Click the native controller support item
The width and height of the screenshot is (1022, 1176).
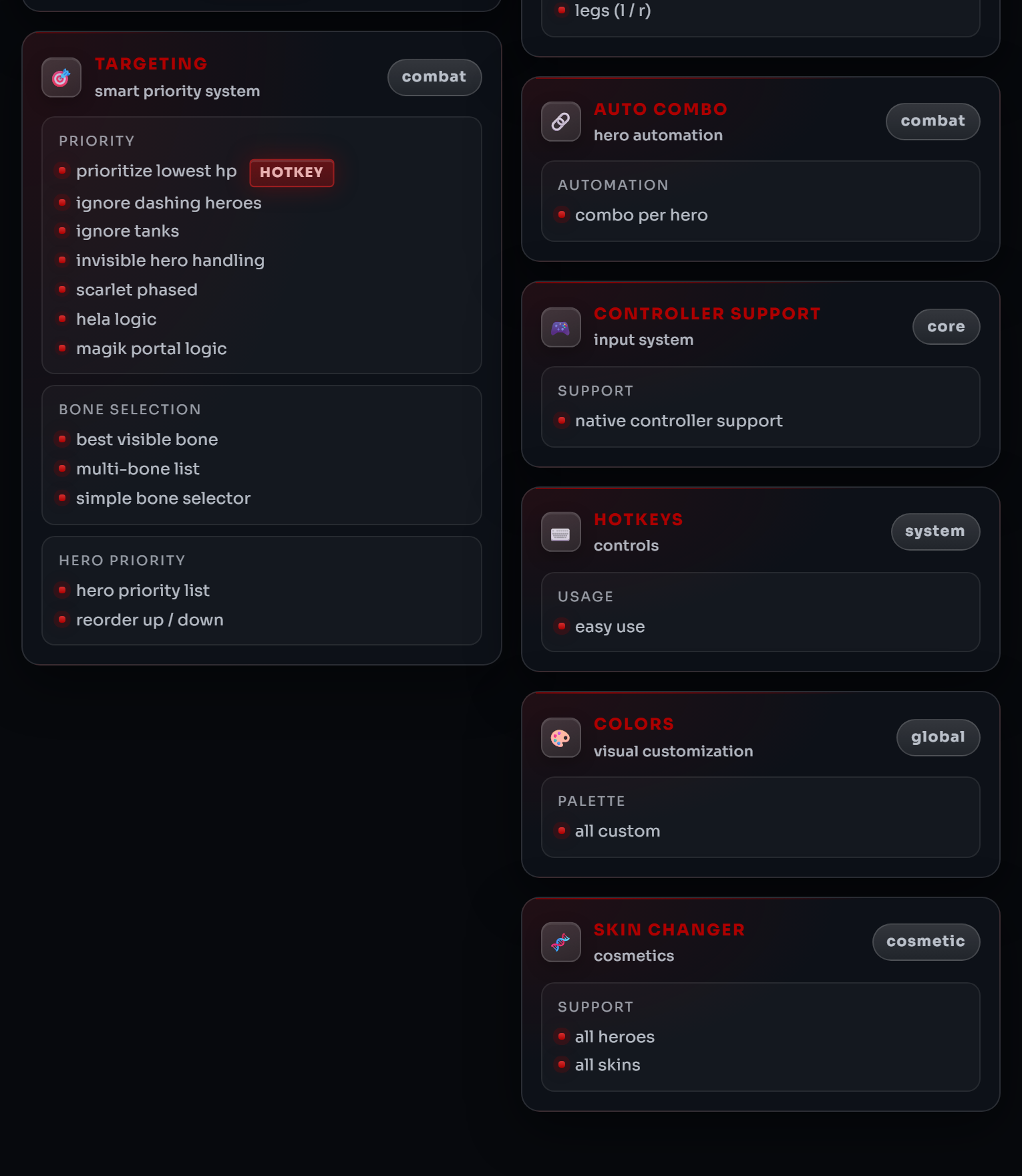(678, 421)
